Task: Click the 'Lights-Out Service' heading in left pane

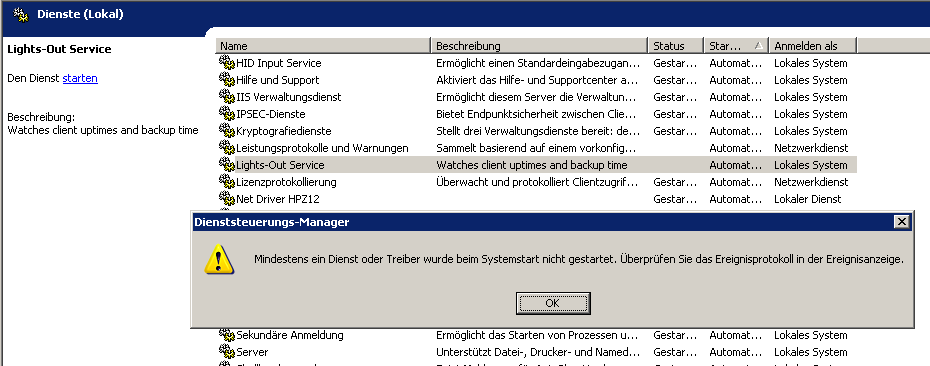Action: pyautogui.click(x=59, y=49)
